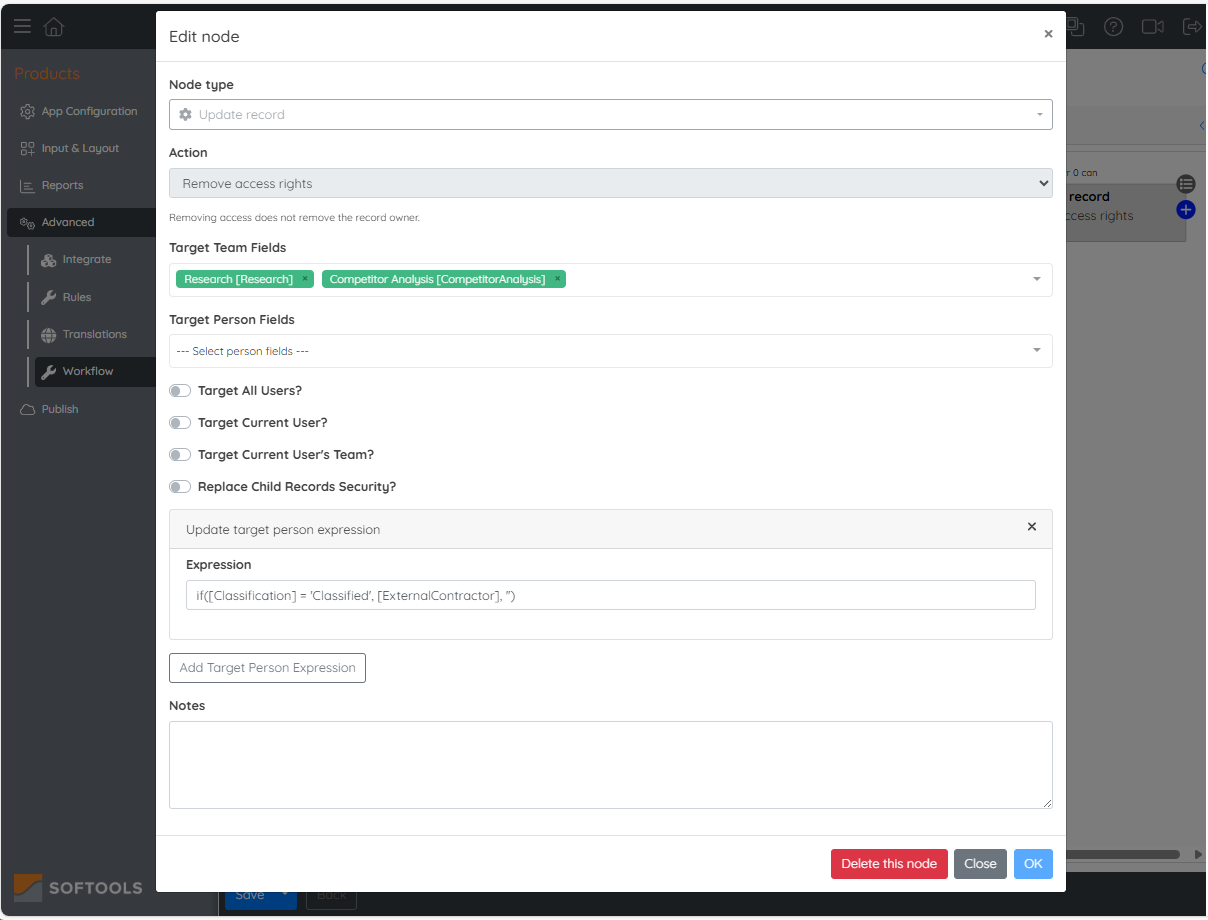Open the Node type dropdown
1208x920 pixels.
[610, 114]
